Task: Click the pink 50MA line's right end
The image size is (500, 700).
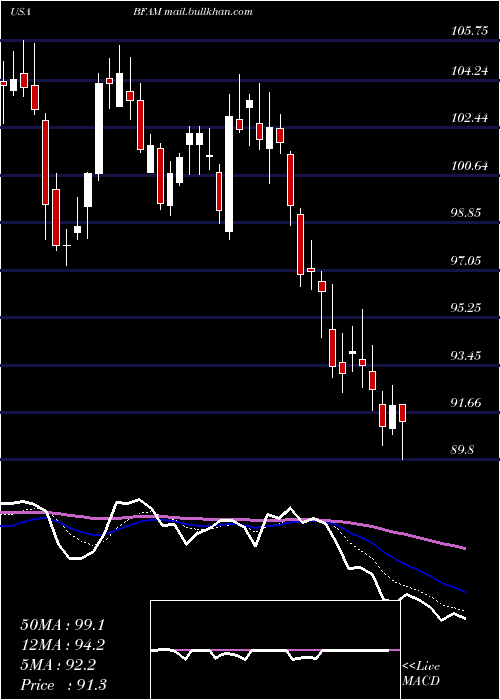Action: coord(465,548)
